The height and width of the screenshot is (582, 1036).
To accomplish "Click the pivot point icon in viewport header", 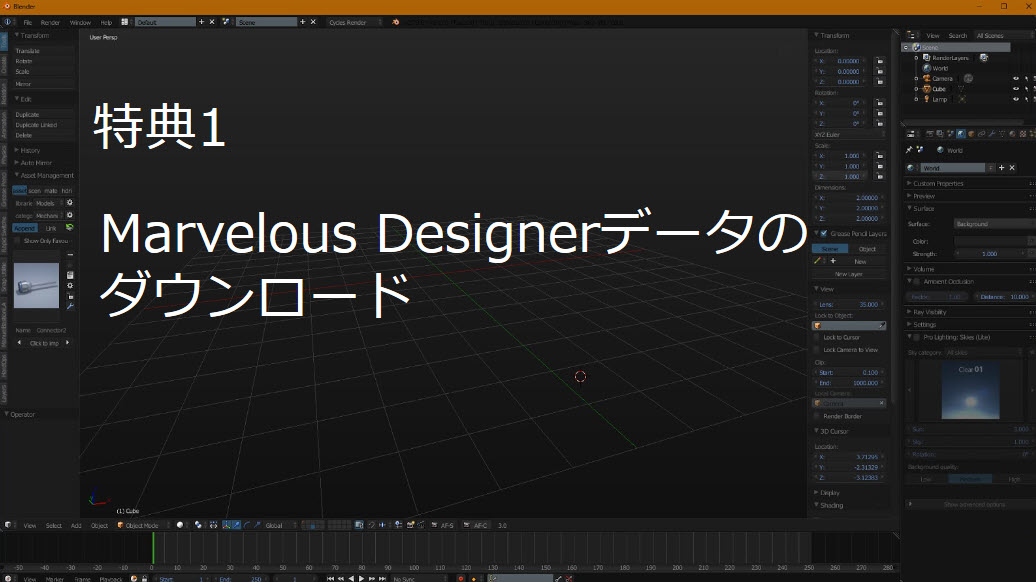I will click(198, 526).
